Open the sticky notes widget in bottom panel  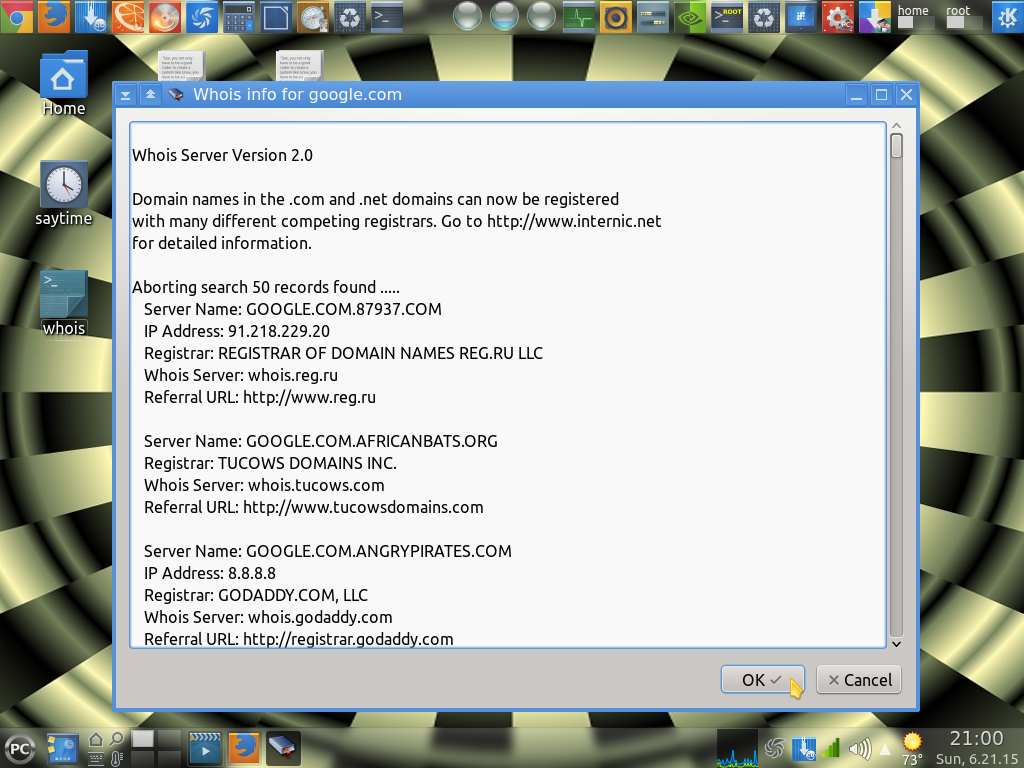(x=62, y=748)
